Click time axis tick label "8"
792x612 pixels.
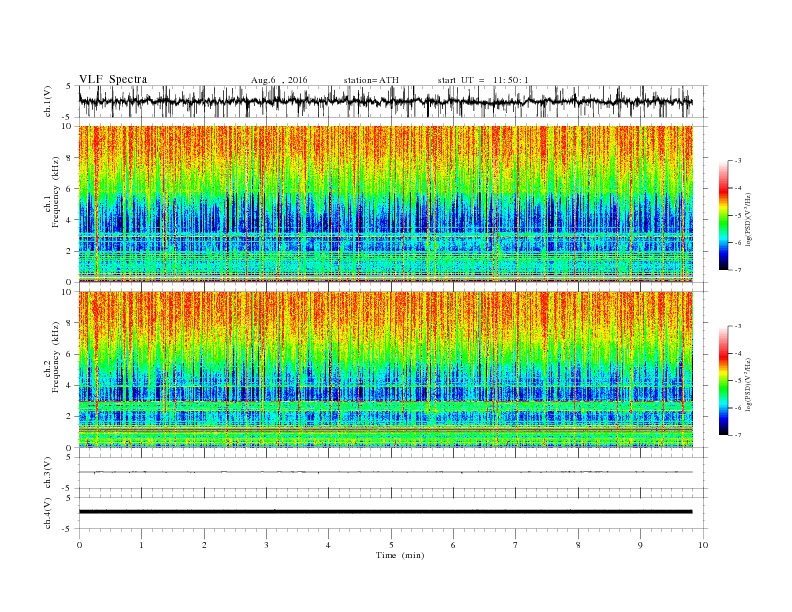578,545
